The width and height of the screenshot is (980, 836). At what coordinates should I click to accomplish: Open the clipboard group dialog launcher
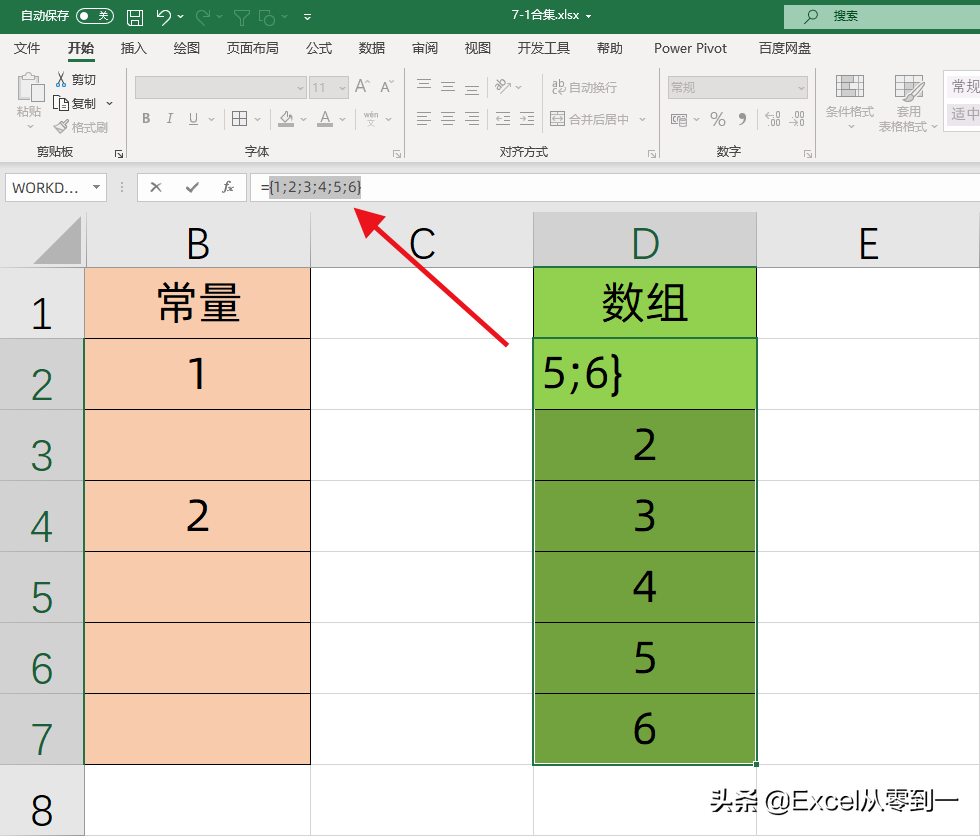coord(119,154)
